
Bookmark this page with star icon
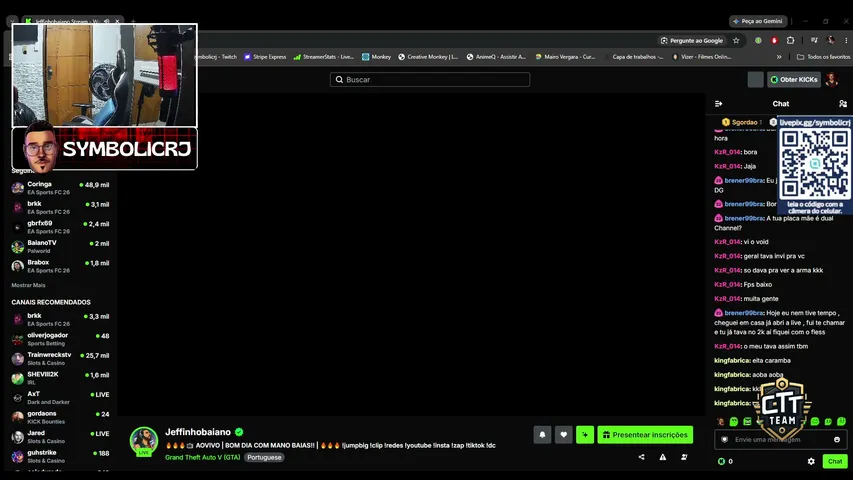pyautogui.click(x=736, y=40)
